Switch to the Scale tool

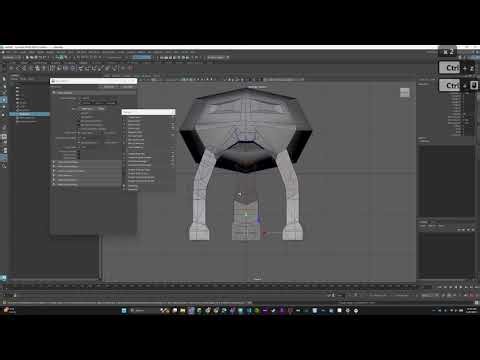pyautogui.click(x=4, y=114)
